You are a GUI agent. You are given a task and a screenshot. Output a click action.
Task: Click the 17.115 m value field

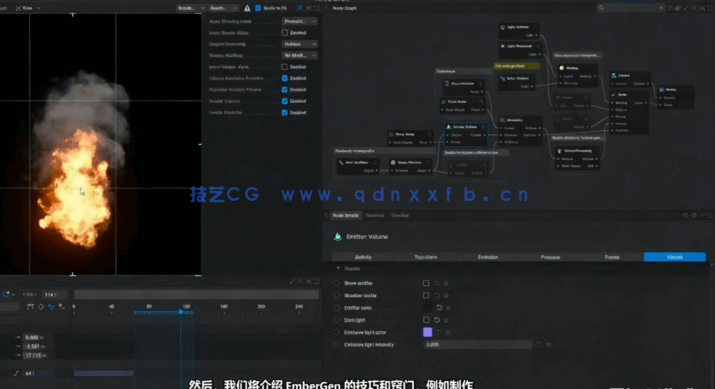pyautogui.click(x=37, y=355)
